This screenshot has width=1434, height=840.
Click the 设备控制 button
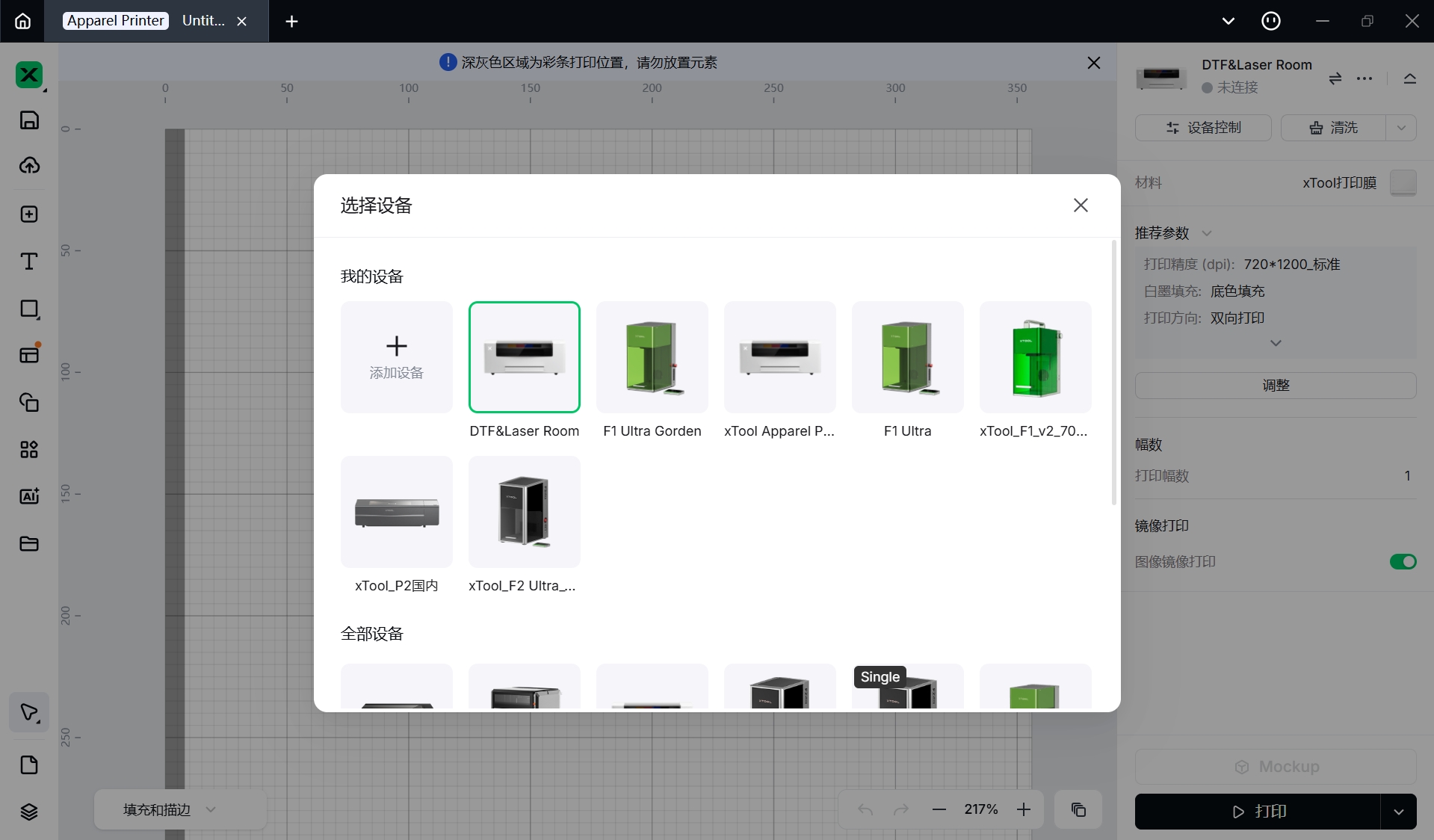1202,128
